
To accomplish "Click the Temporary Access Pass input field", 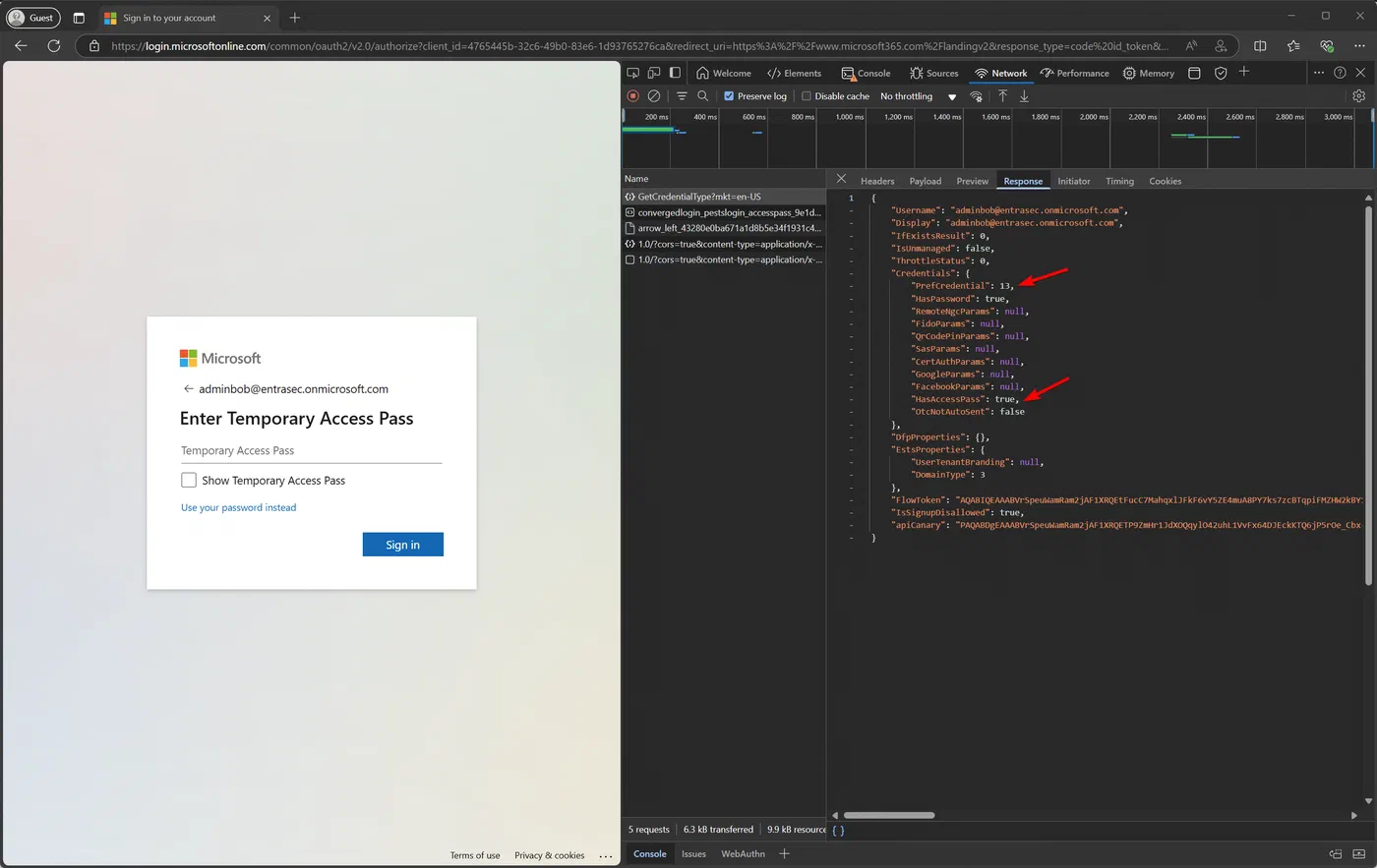I will click(x=311, y=450).
